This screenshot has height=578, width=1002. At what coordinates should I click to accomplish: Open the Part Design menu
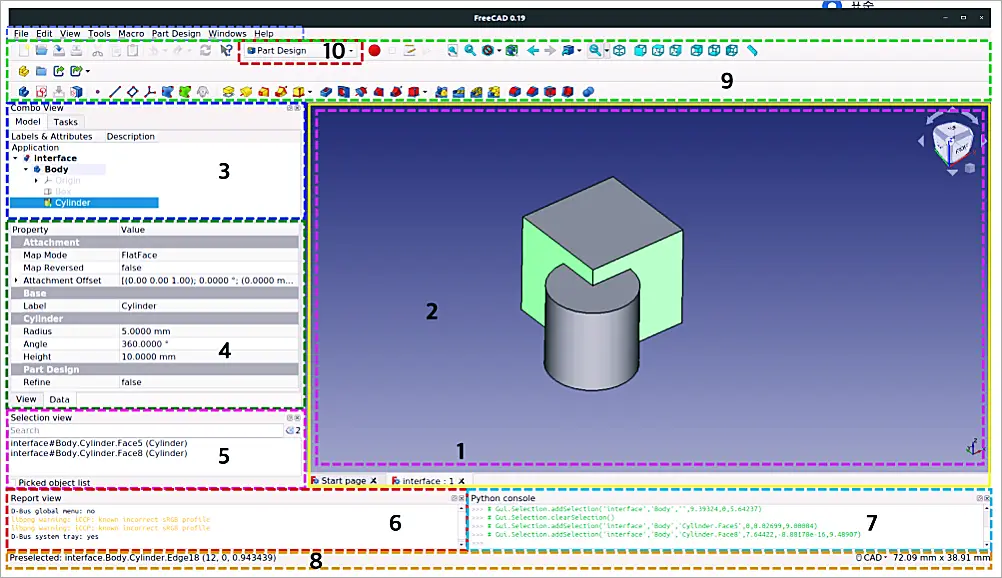(x=176, y=34)
